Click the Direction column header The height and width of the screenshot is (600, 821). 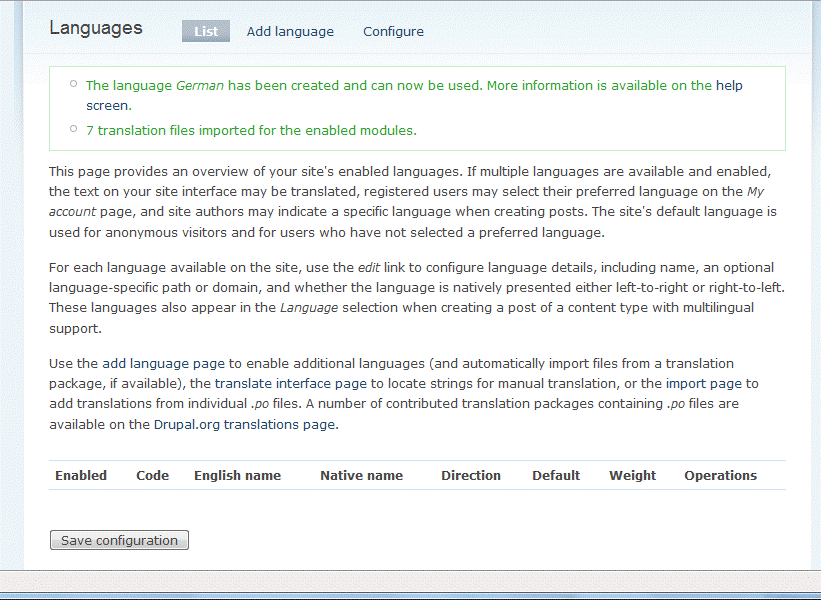tap(471, 475)
